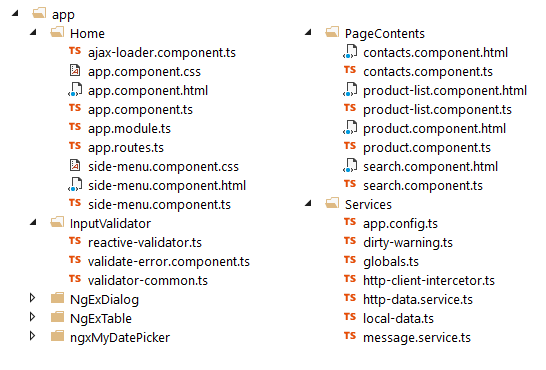The height and width of the screenshot is (370, 546).
Task: Open http-data.service.ts file
Action: pyautogui.click(x=418, y=299)
